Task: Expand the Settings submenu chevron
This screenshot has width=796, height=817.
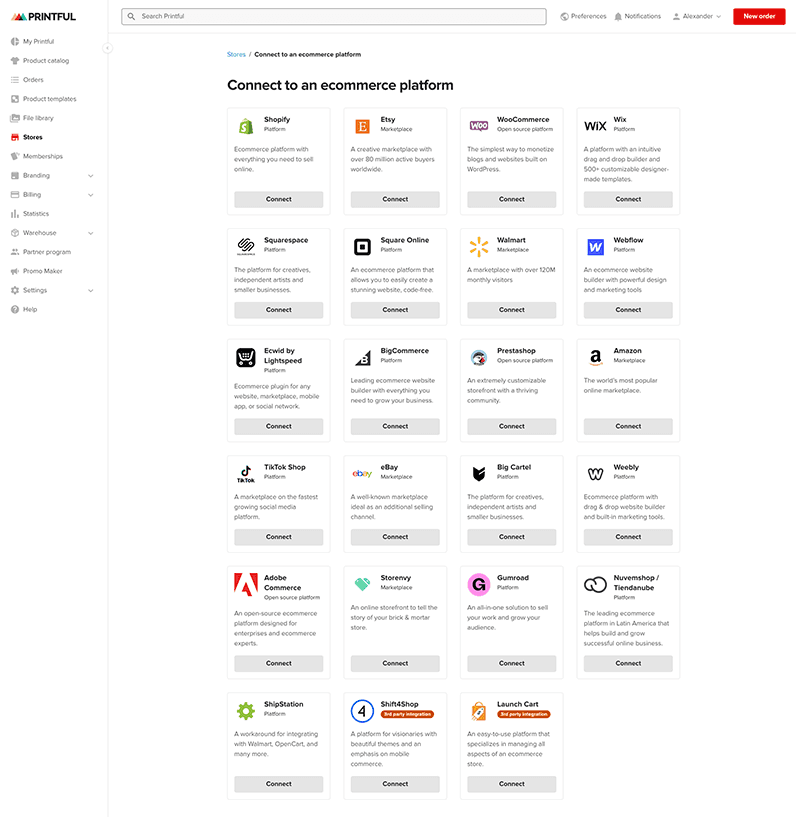Action: [91, 290]
